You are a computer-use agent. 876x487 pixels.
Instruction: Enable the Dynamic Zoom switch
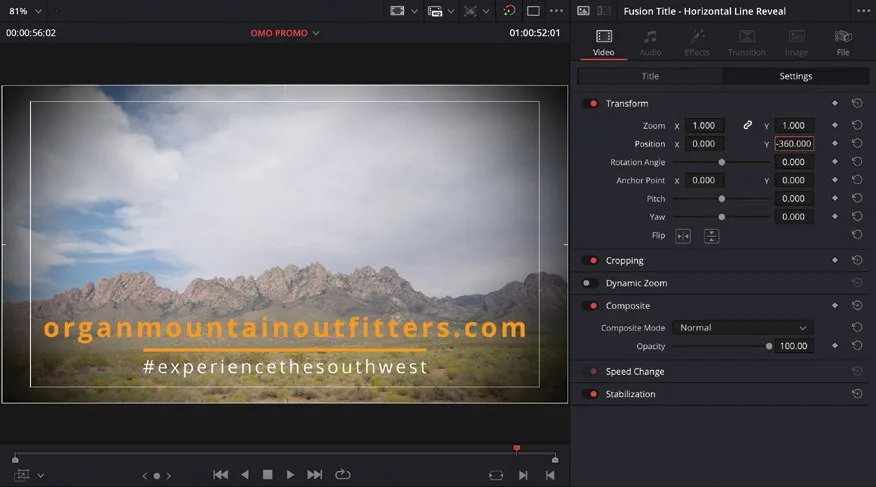(x=590, y=283)
